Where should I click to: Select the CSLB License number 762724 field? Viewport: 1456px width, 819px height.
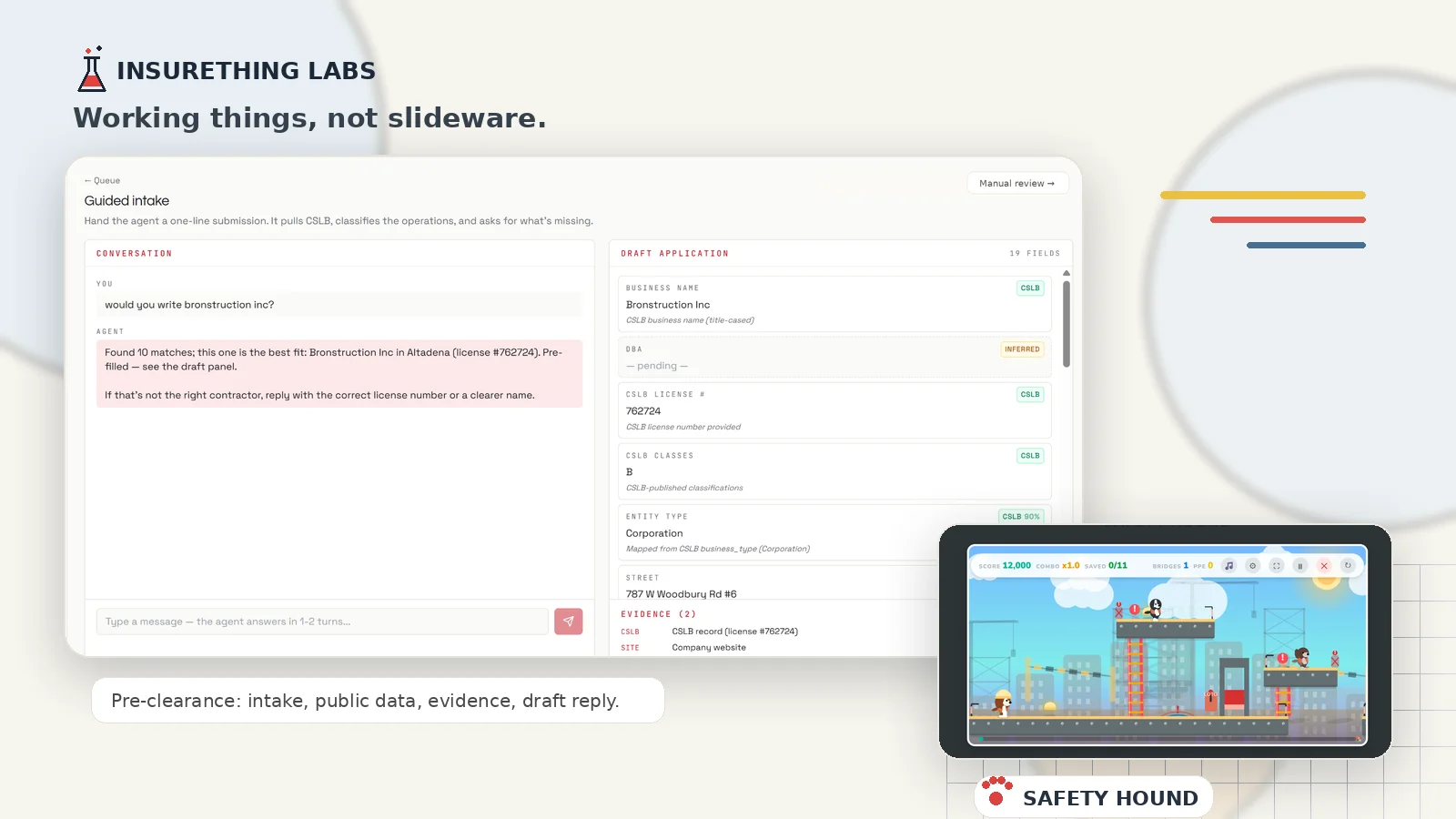pos(834,410)
